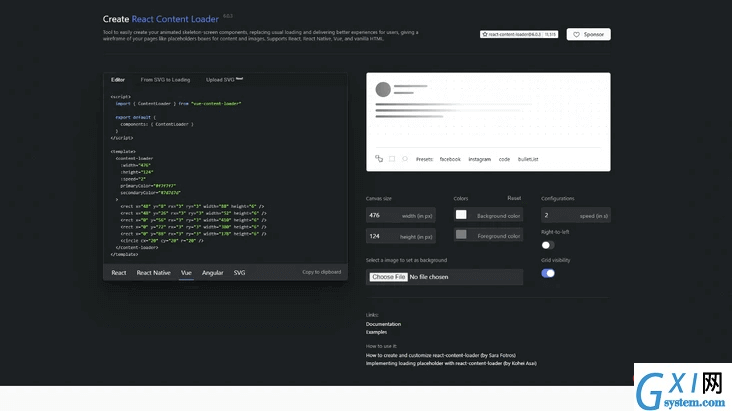
Task: Click Copy to clipboard
Action: [x=322, y=272]
